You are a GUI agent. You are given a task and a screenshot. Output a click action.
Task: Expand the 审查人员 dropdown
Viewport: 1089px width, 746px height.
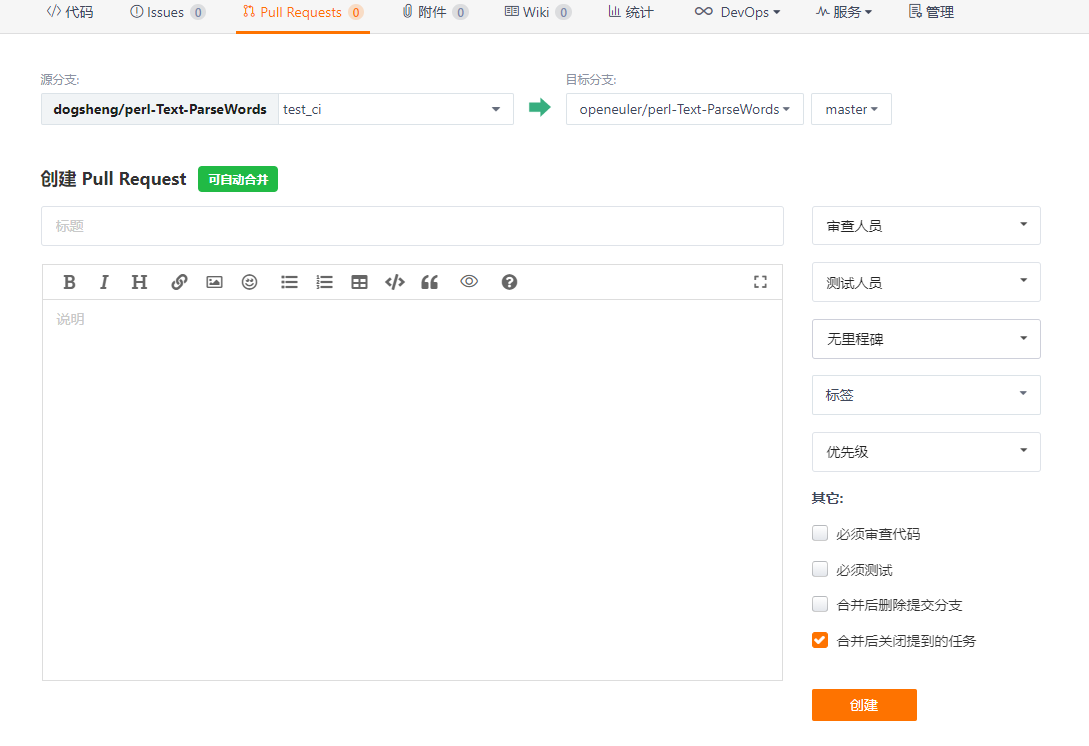[x=925, y=226]
